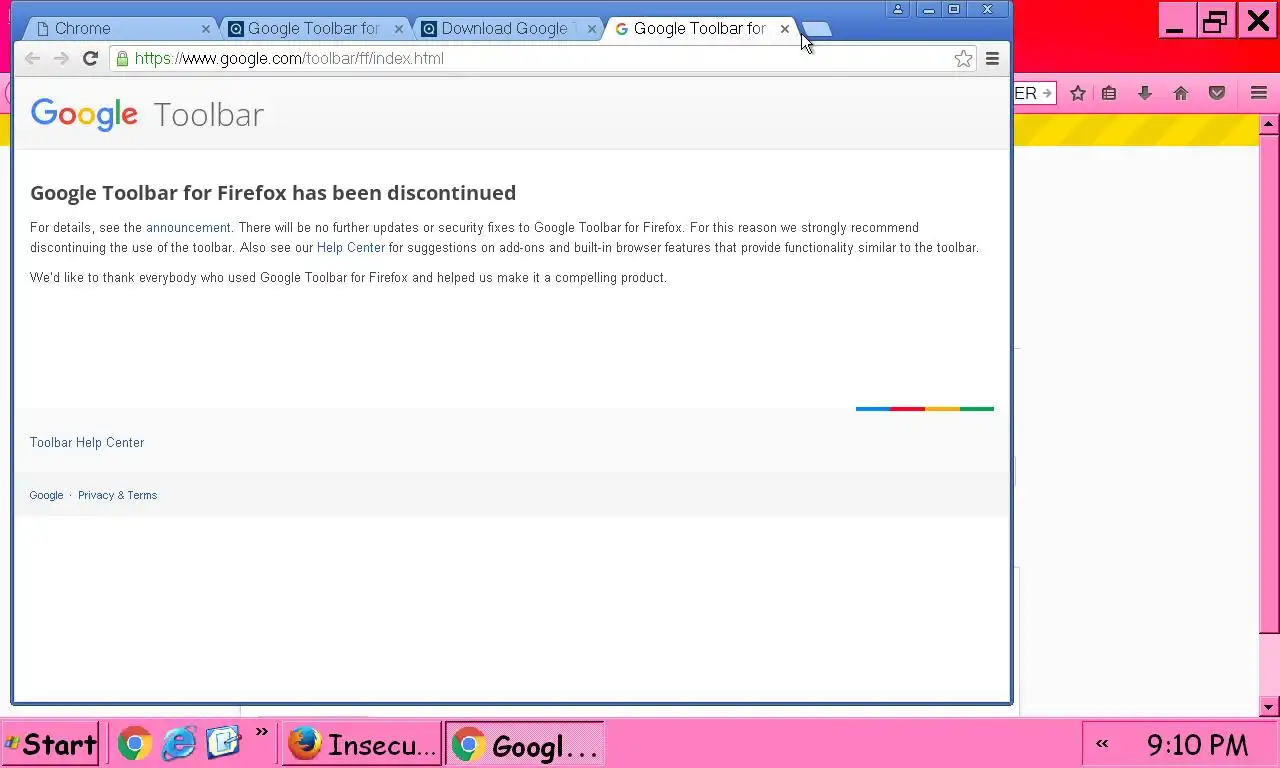Click the green padlock in address bar

[122, 59]
